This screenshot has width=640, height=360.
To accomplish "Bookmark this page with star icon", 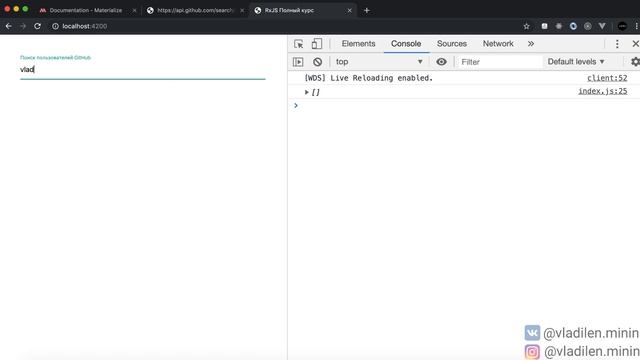I will pos(527,26).
